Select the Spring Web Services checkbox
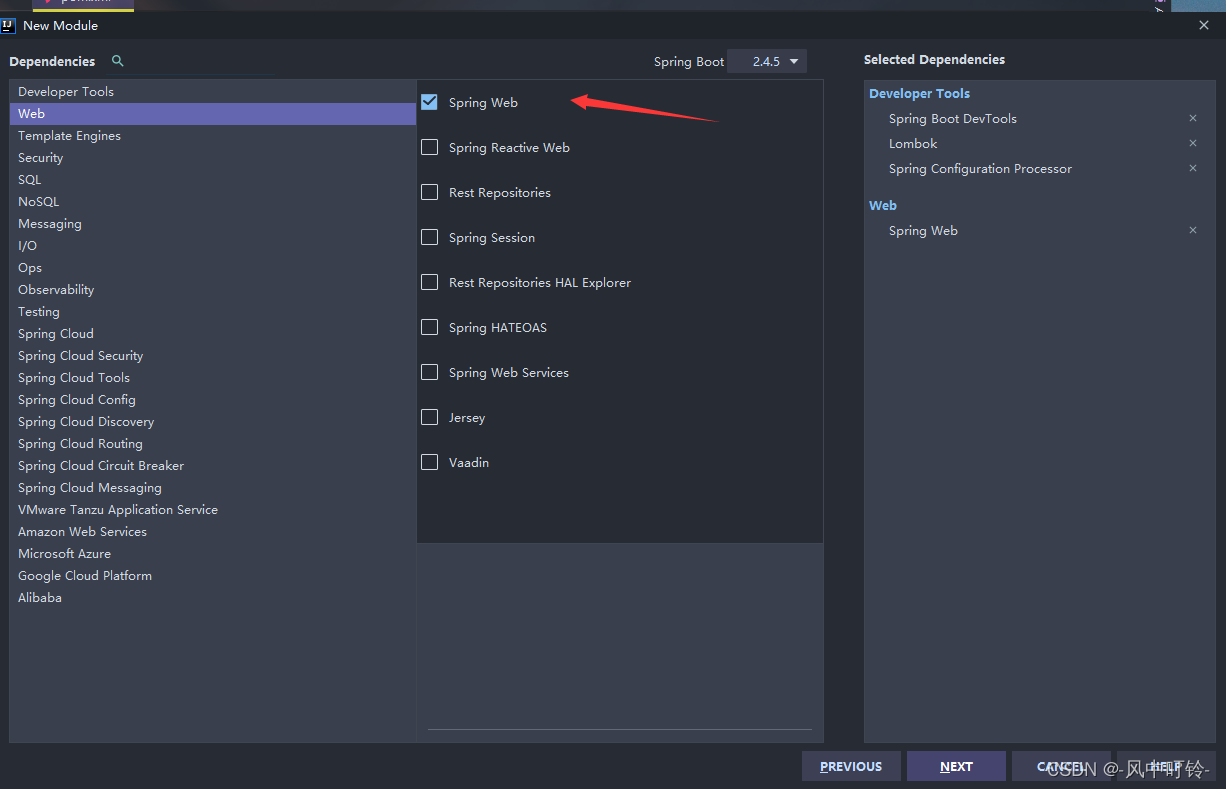Screen dimensions: 1226x789 pyautogui.click(x=430, y=372)
